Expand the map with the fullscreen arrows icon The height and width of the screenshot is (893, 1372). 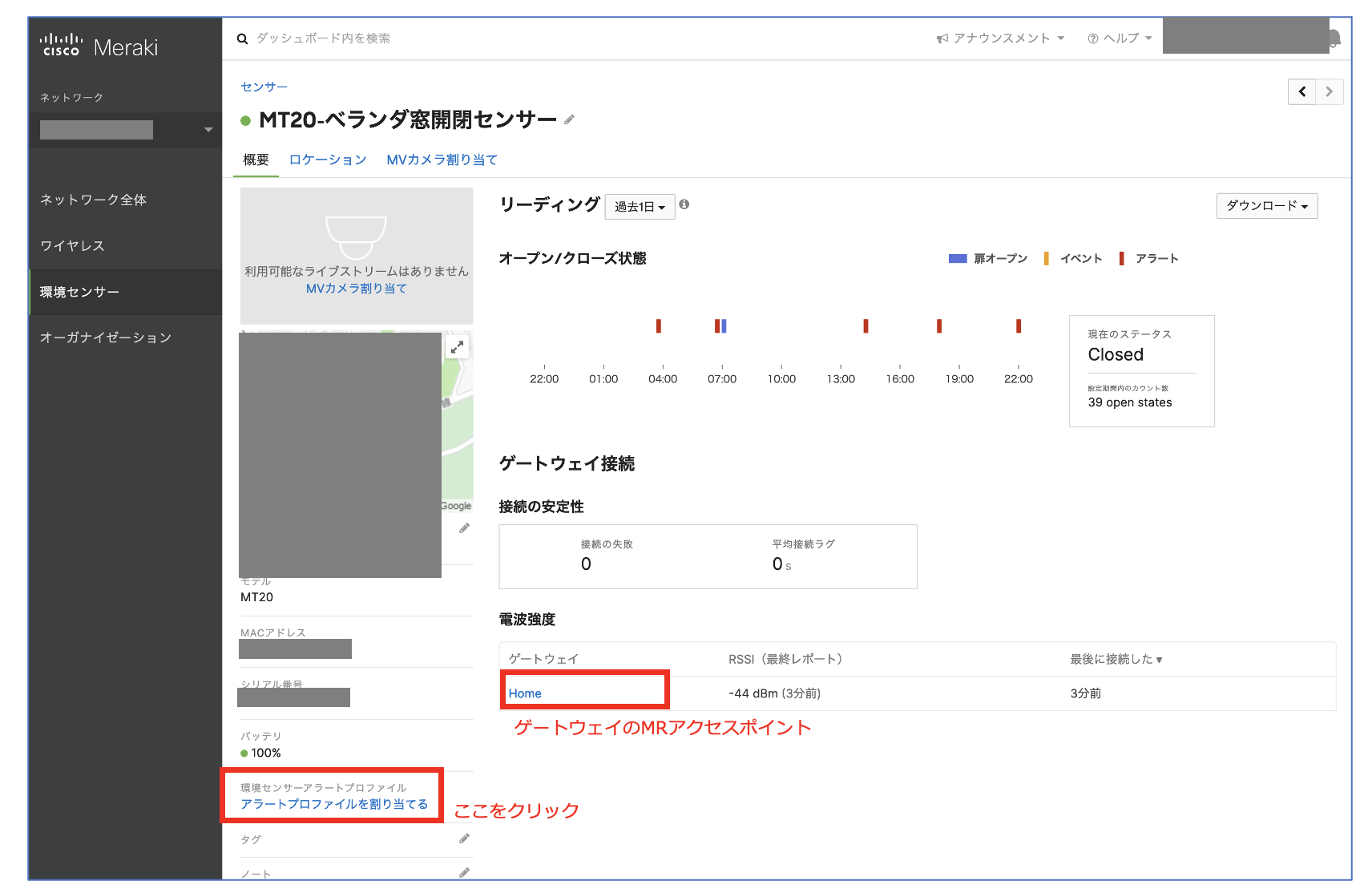tap(456, 347)
